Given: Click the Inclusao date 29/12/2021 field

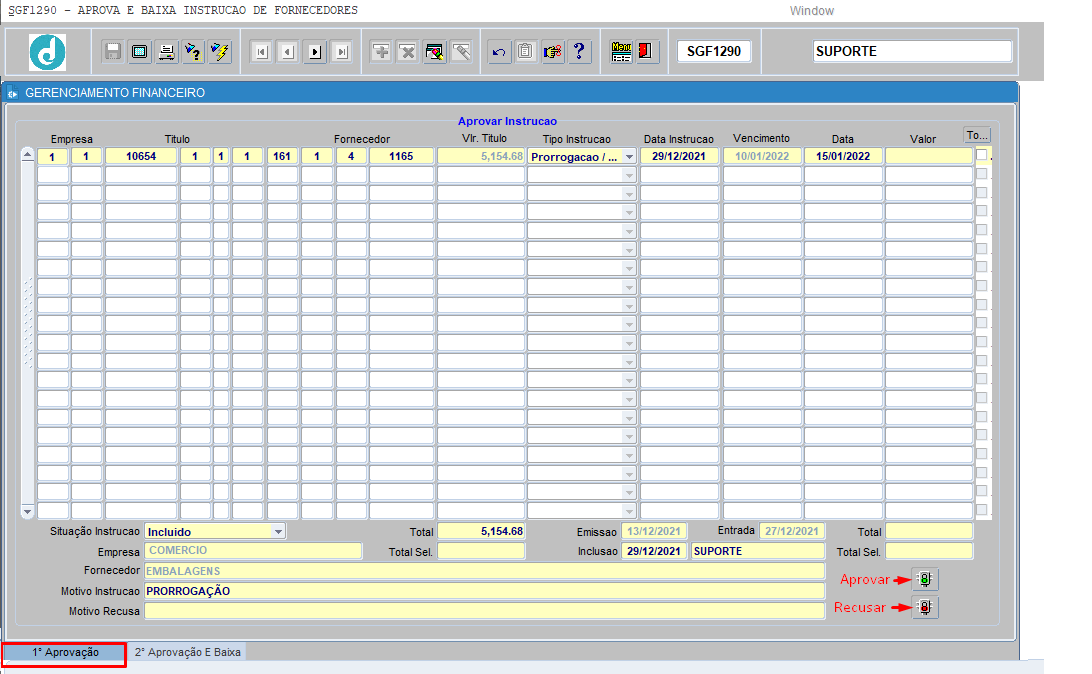Looking at the screenshot, I should tap(654, 551).
